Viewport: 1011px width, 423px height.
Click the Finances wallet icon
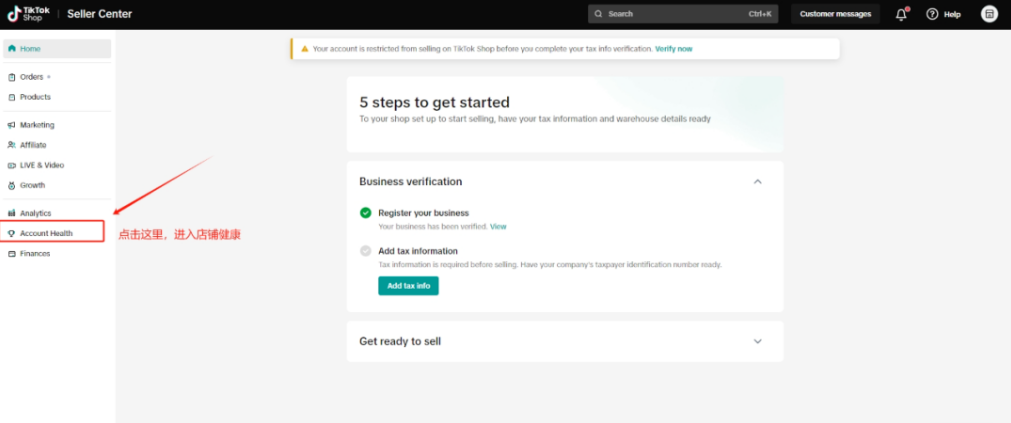(x=11, y=253)
